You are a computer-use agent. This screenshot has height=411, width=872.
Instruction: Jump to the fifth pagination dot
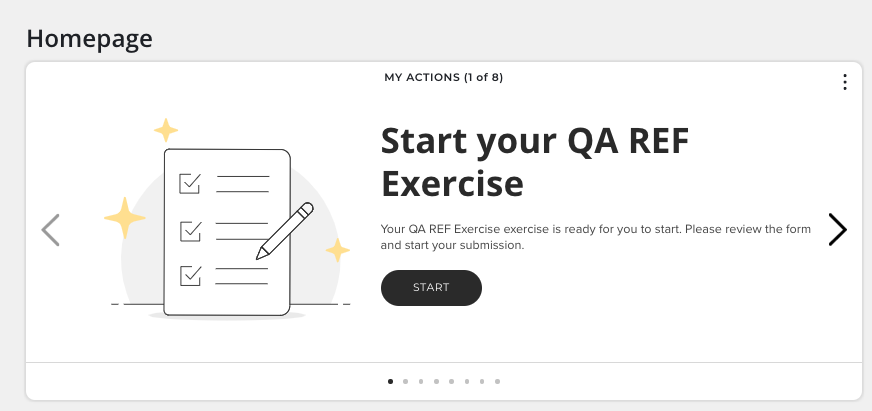coord(451,381)
